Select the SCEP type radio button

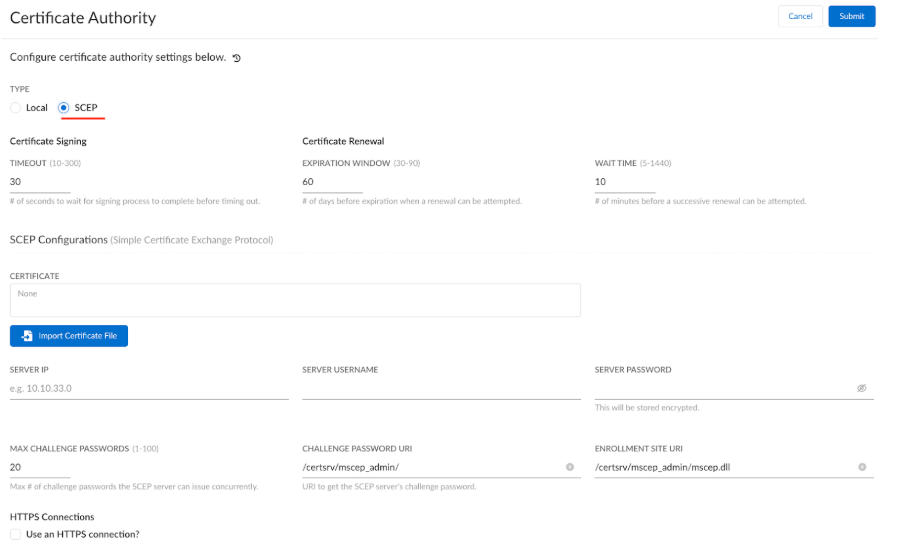[64, 108]
